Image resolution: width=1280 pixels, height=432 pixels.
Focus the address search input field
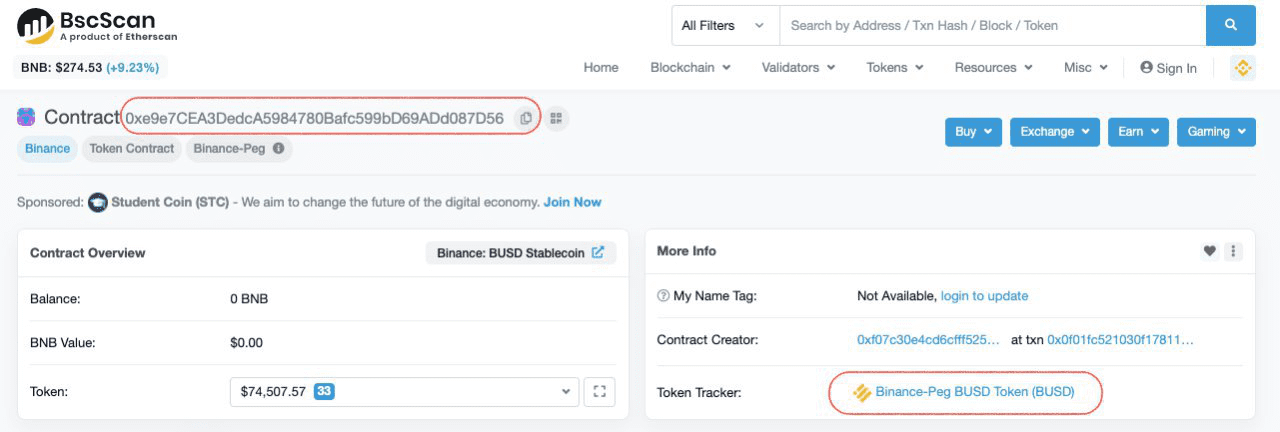pyautogui.click(x=990, y=26)
